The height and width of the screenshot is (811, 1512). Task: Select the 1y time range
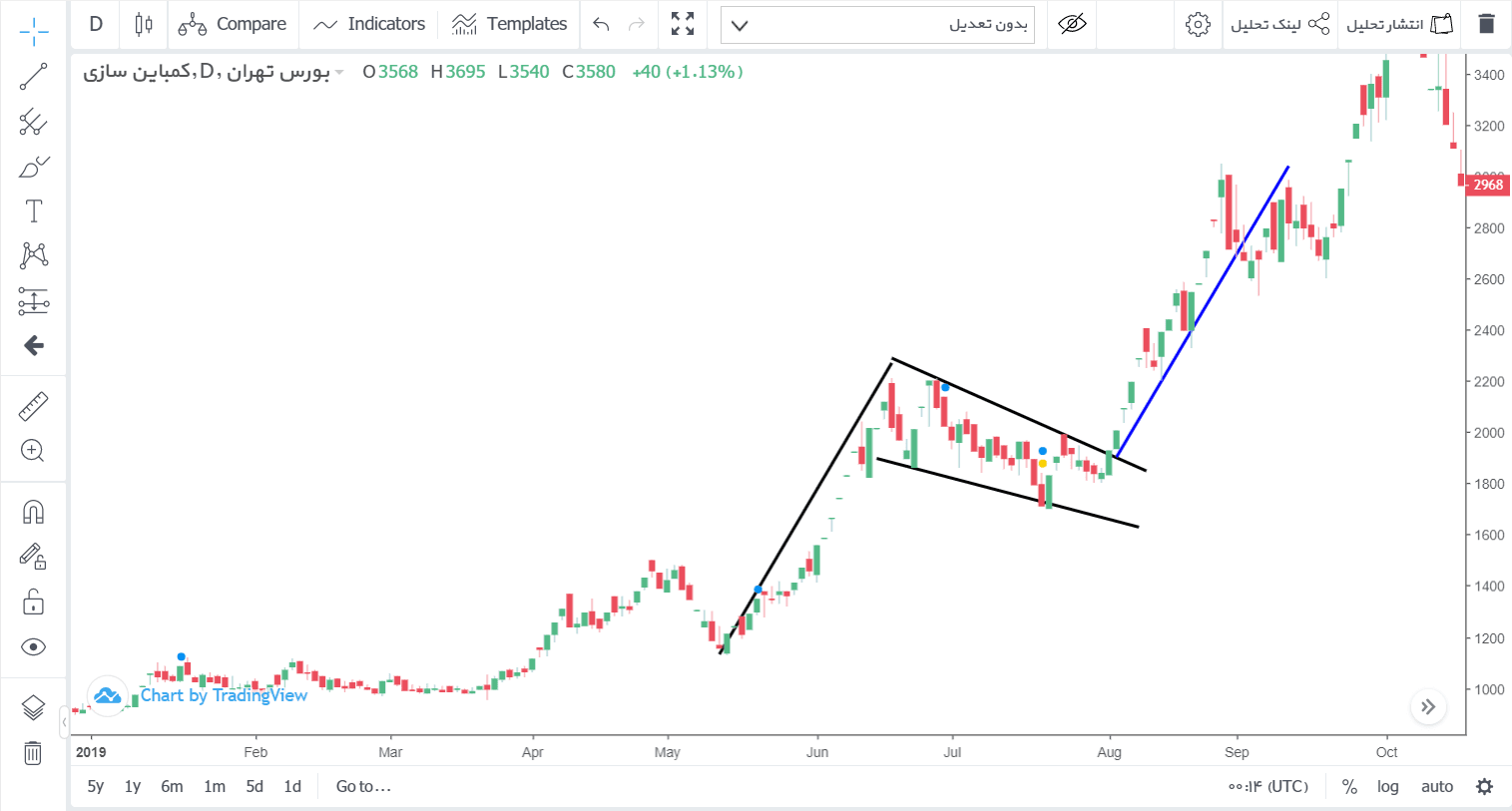pos(133,786)
